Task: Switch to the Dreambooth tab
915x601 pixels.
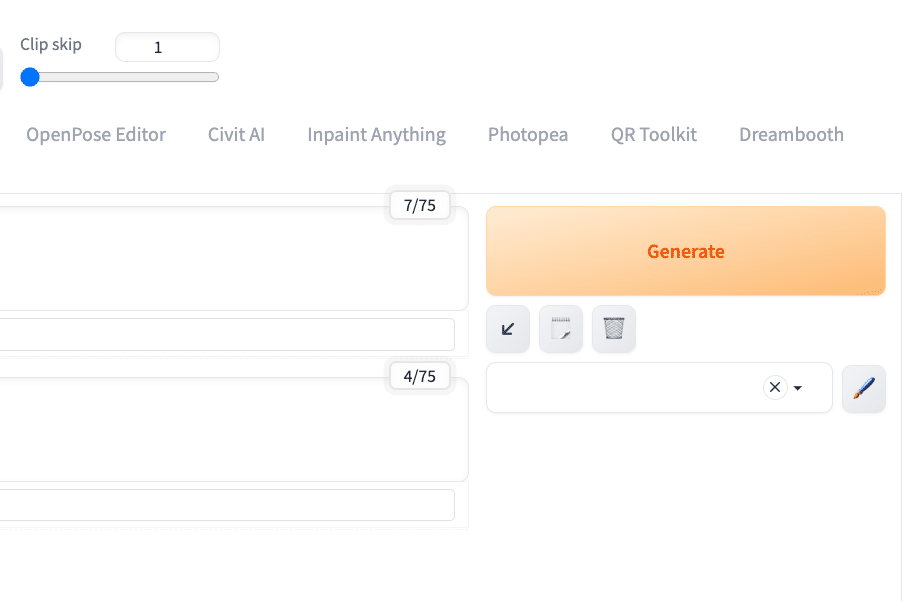Action: pos(791,135)
